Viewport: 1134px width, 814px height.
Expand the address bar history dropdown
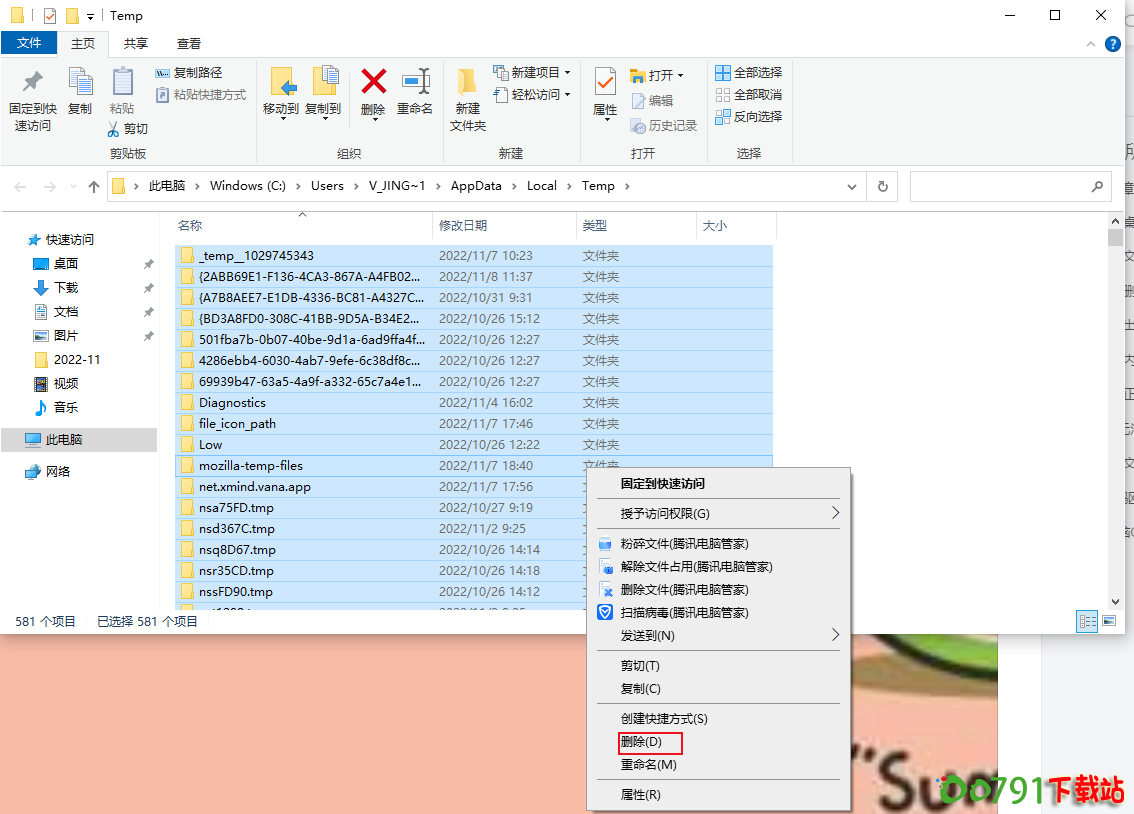(852, 186)
